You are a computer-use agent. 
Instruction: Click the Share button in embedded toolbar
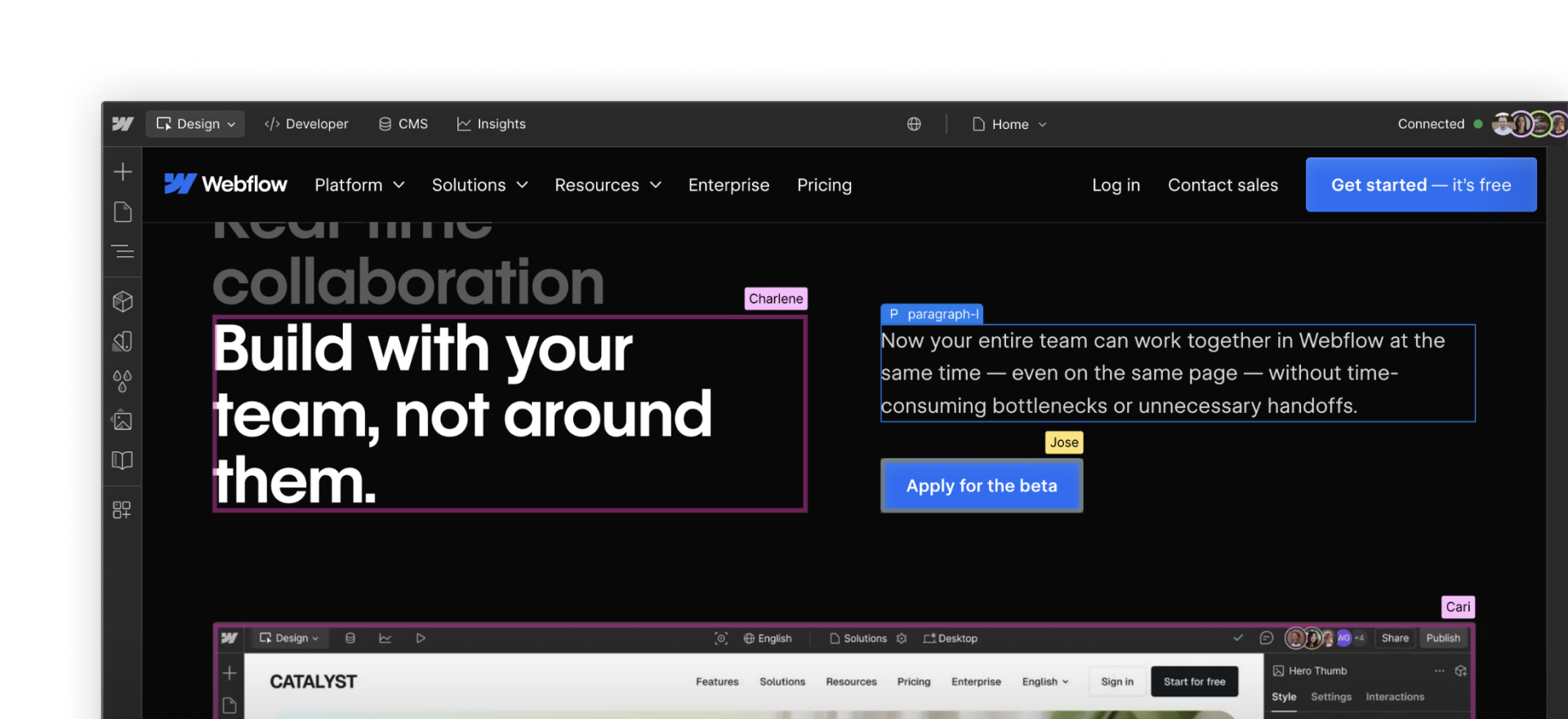click(1395, 638)
